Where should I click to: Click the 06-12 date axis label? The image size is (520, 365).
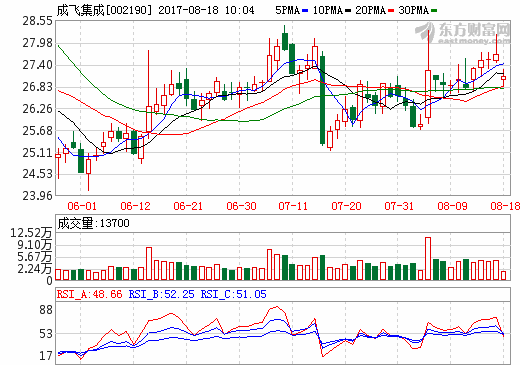(x=135, y=206)
